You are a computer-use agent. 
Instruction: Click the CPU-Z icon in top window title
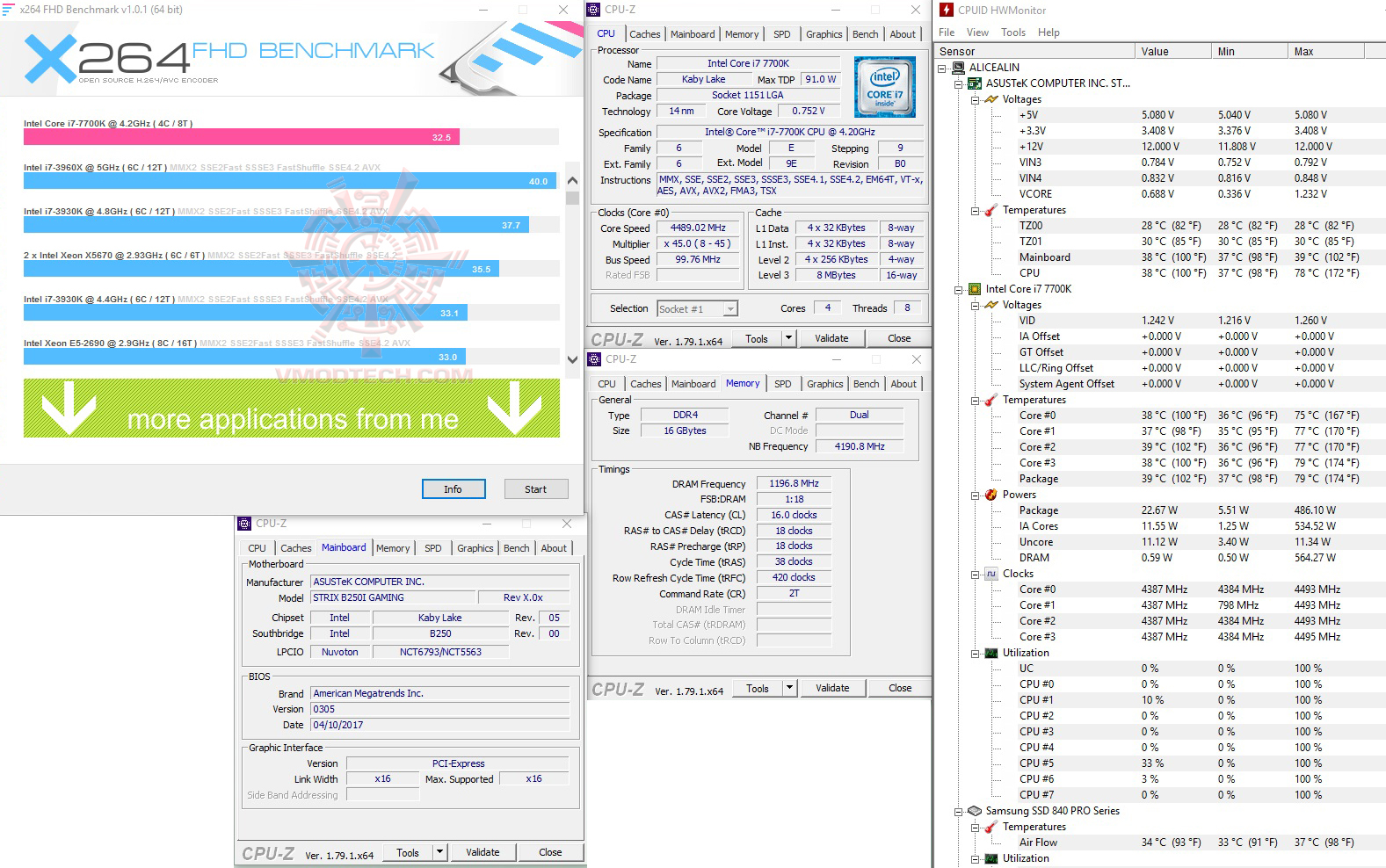click(x=595, y=10)
